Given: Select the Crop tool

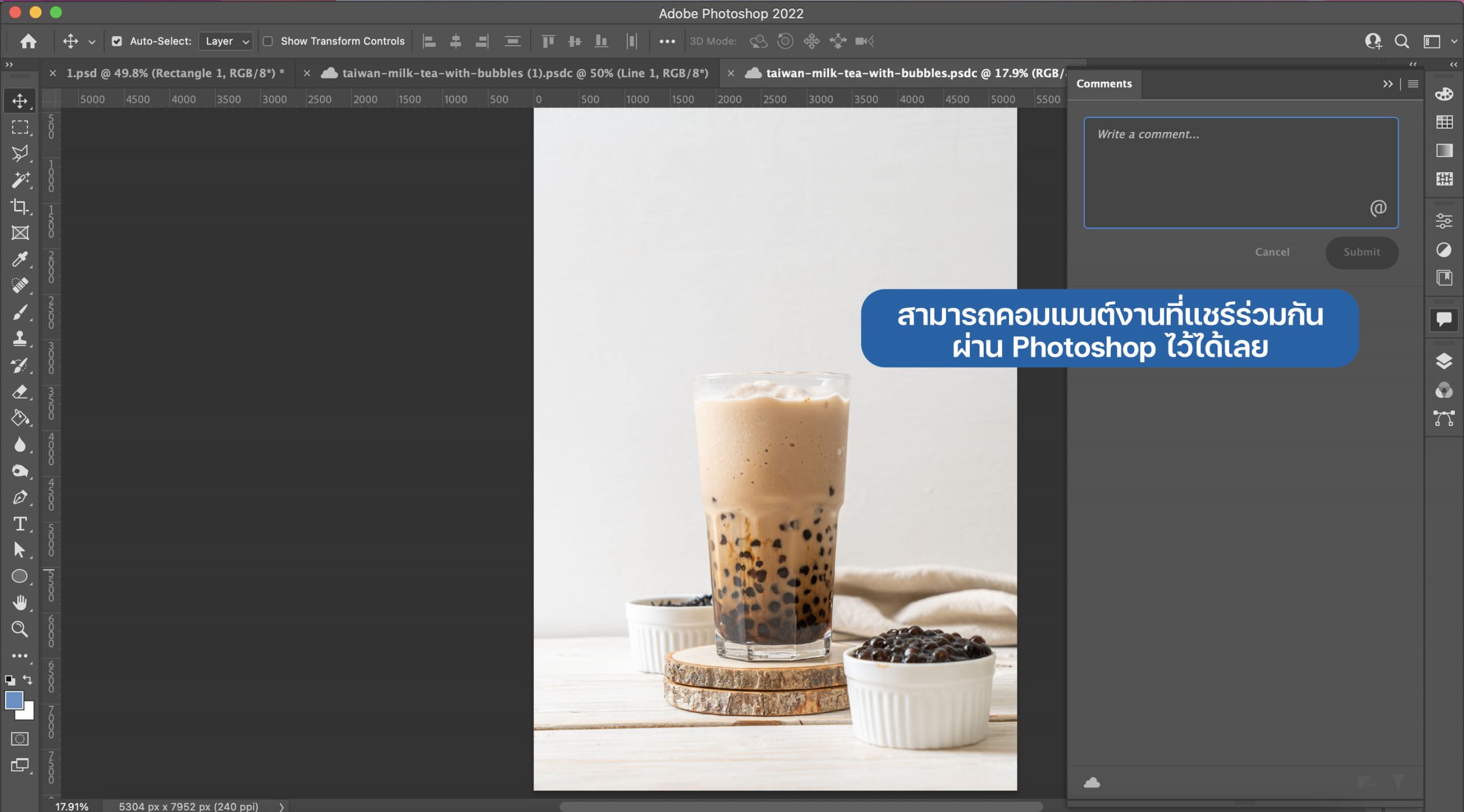Looking at the screenshot, I should point(19,206).
